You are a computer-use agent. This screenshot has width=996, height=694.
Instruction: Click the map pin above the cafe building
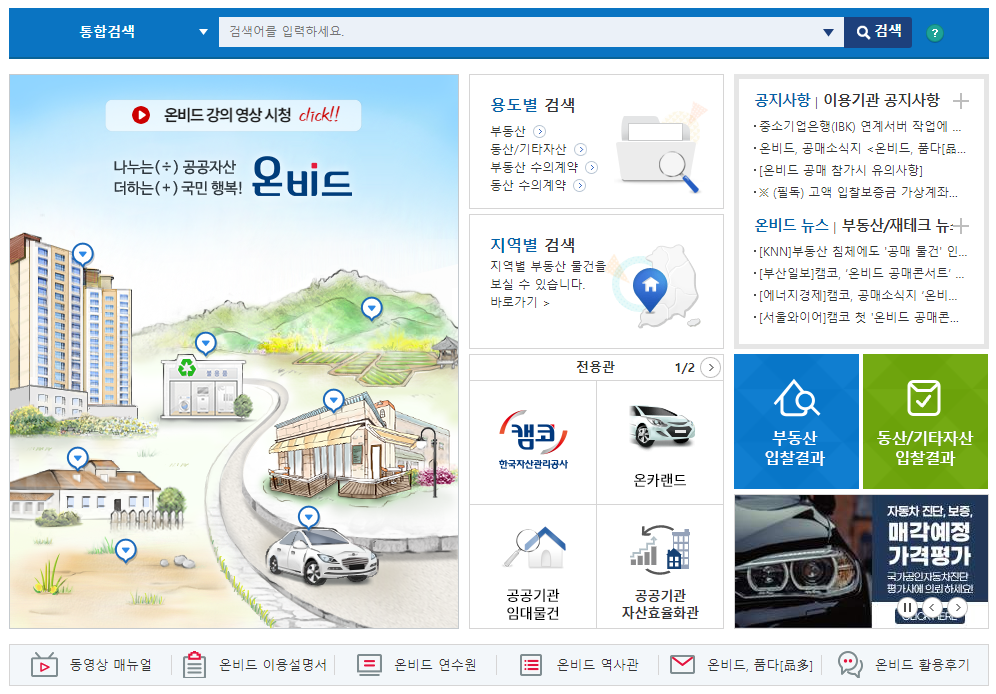click(x=333, y=400)
